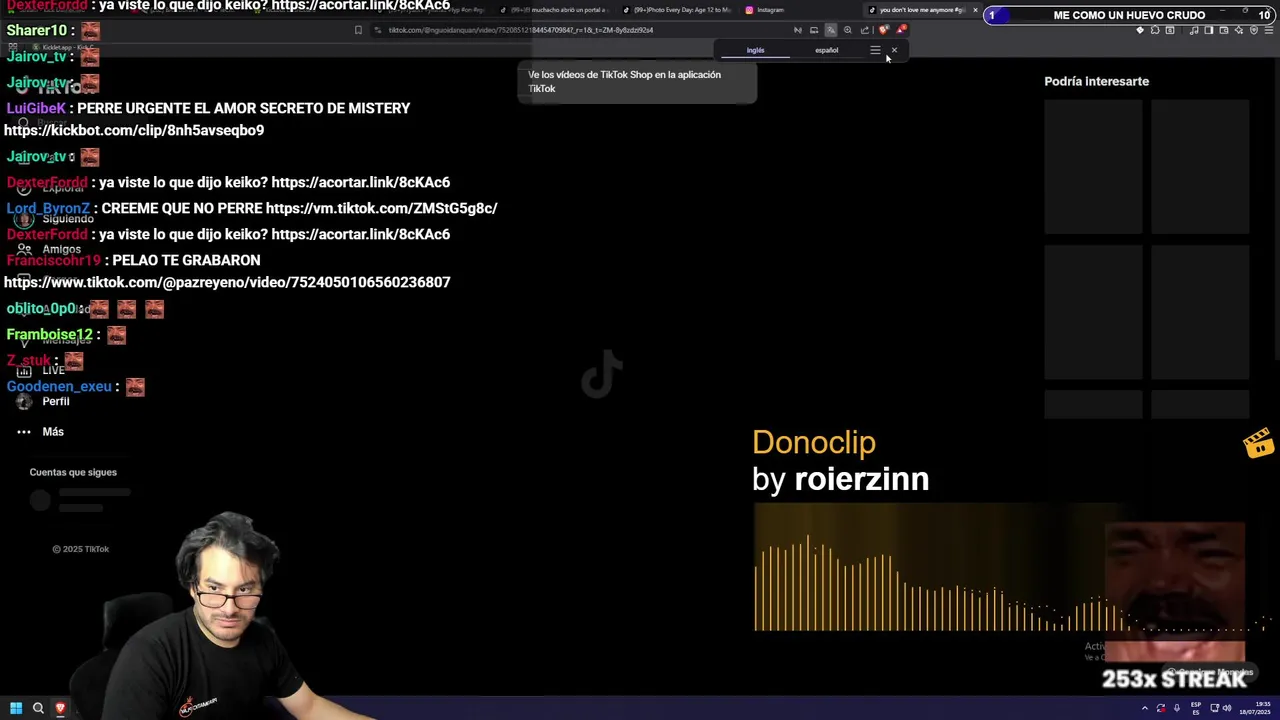This screenshot has width=1280, height=720.
Task: Click the microphone icon in system tray
Action: (1177, 708)
